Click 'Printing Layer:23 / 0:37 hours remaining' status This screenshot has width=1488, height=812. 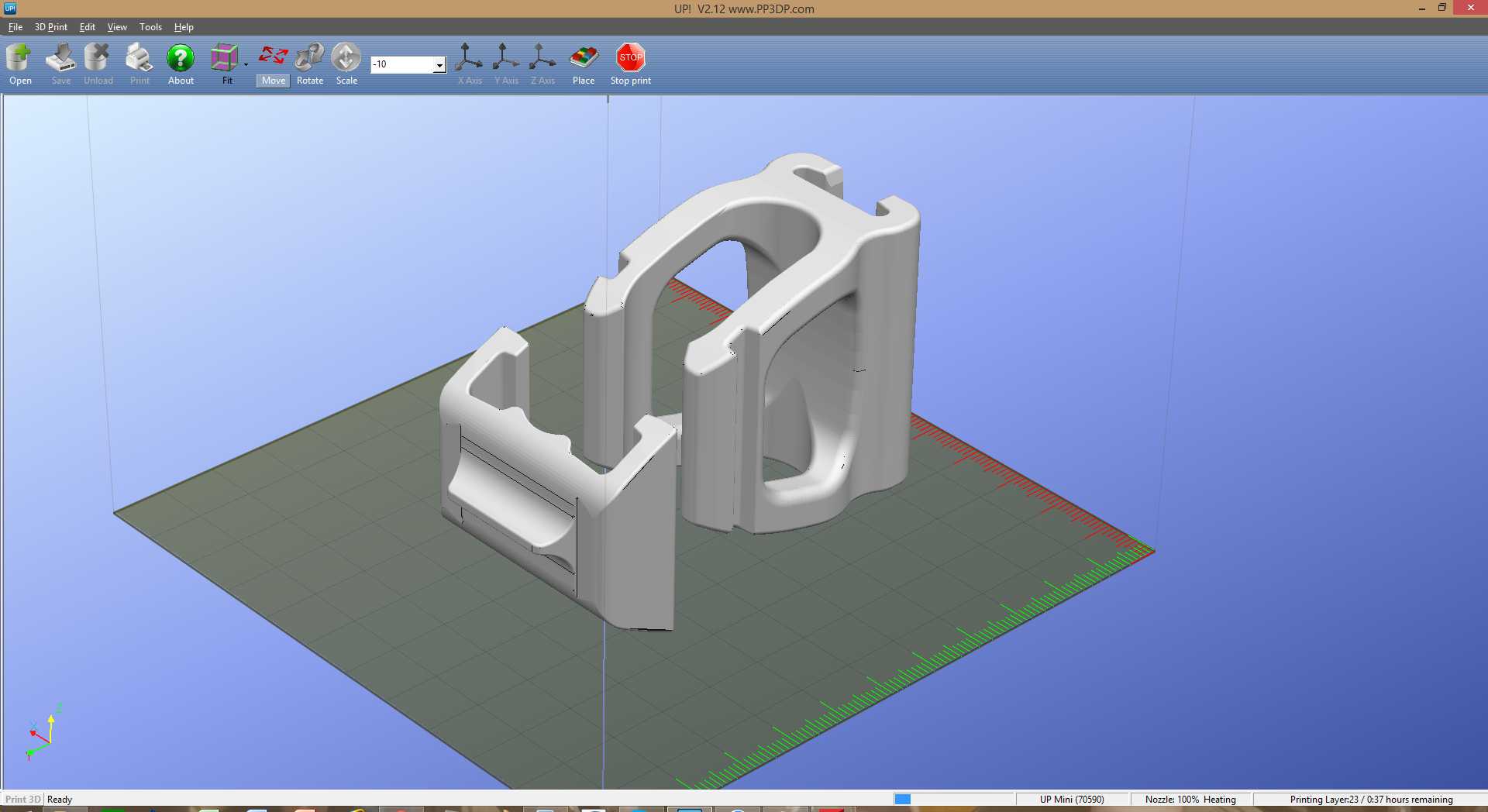click(x=1371, y=800)
